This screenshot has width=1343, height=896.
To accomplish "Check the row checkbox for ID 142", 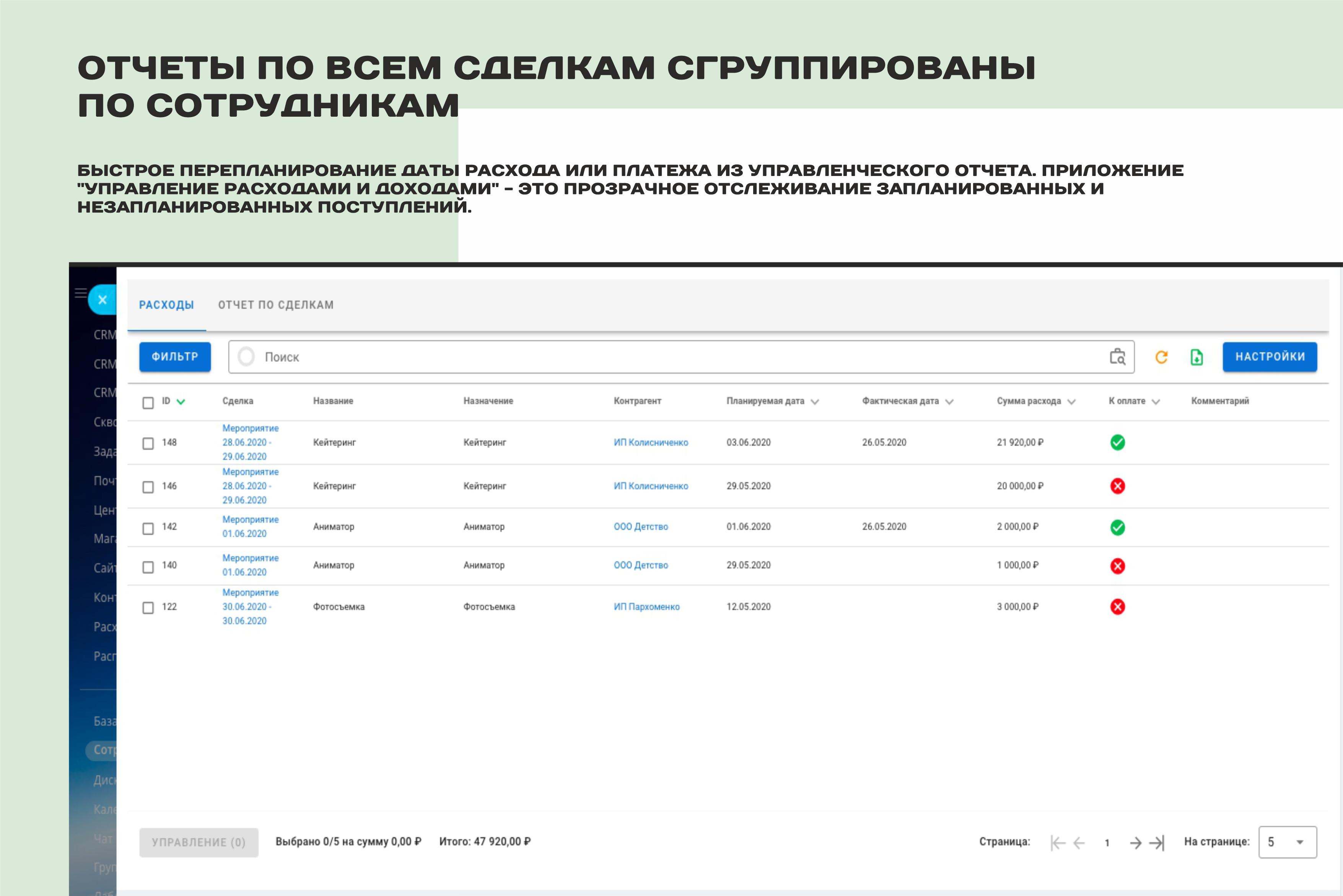I will point(148,528).
